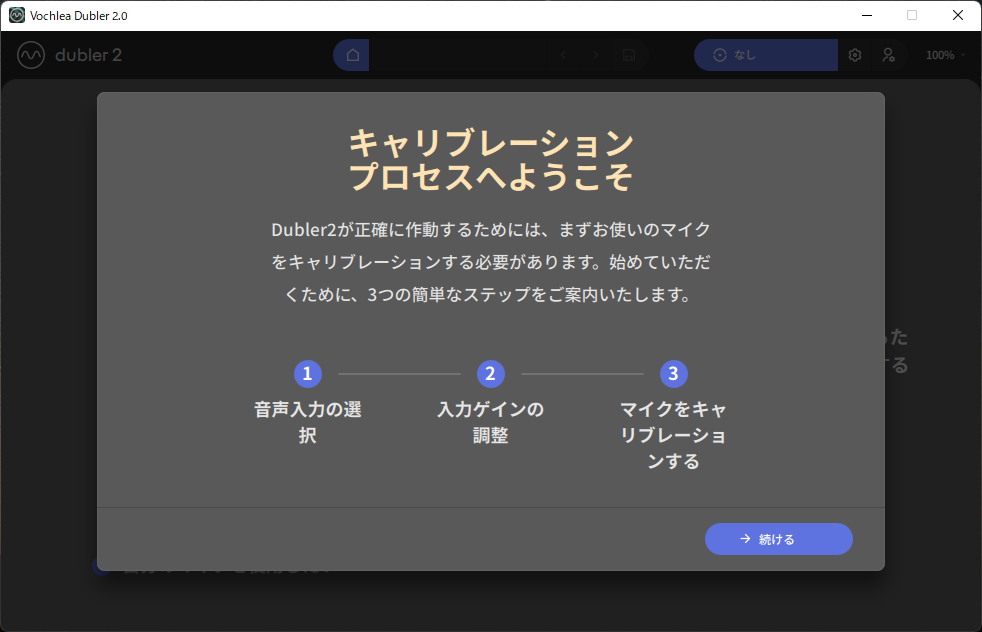Image resolution: width=982 pixels, height=632 pixels.
Task: Click the 入力ゲインの調整 step label
Action: click(x=490, y=422)
